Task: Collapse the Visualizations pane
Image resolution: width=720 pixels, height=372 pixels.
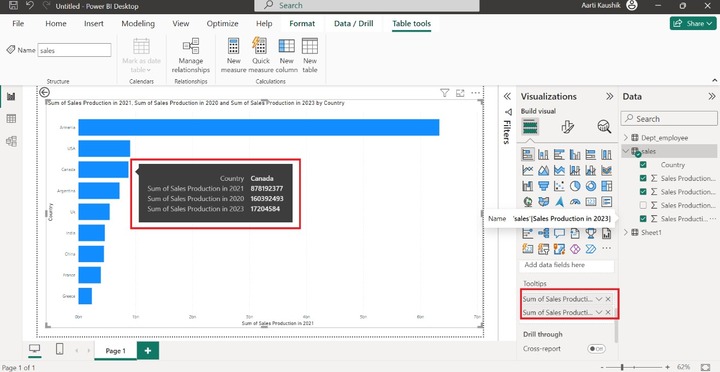Action: [609, 96]
